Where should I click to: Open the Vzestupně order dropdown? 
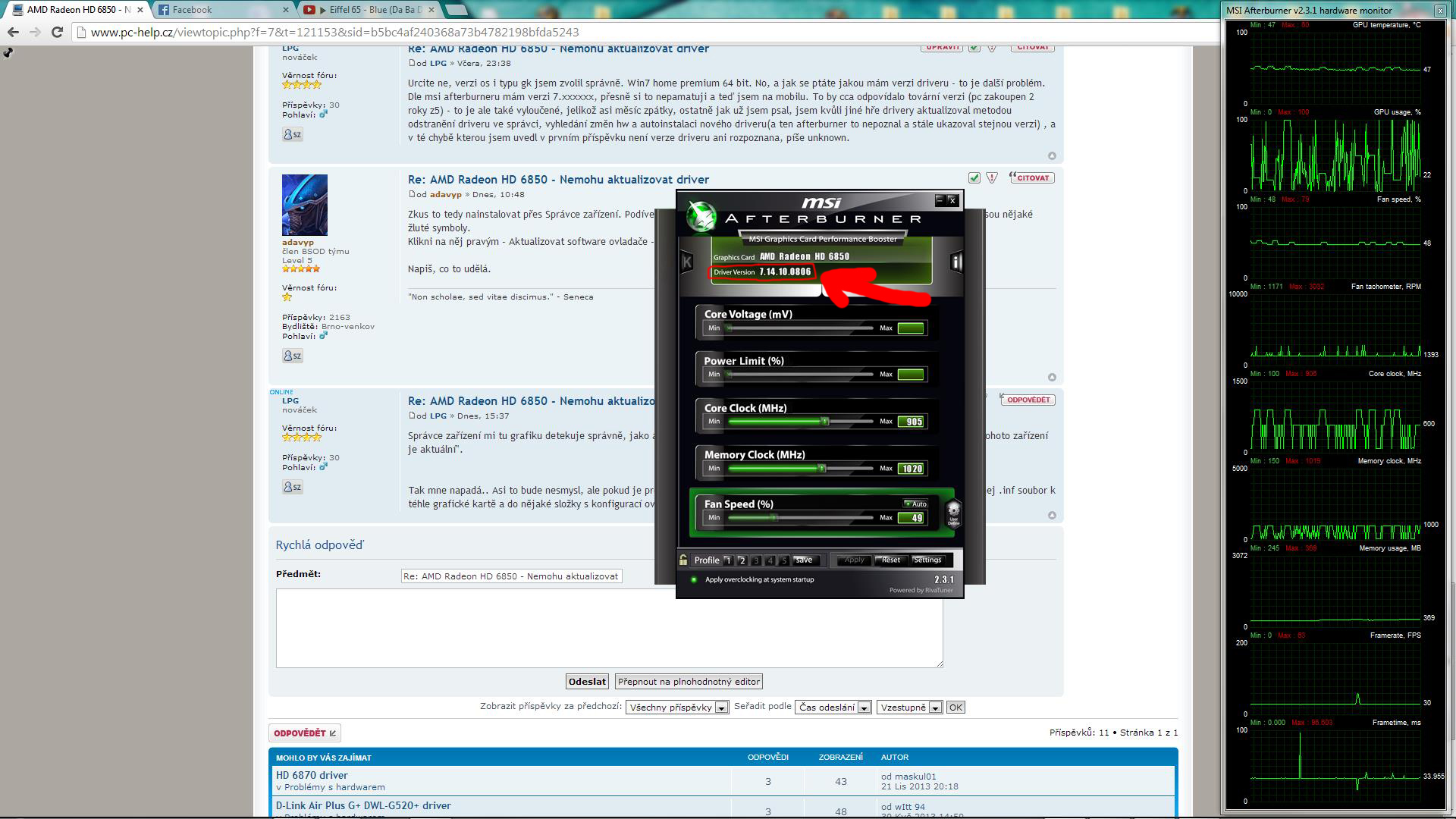tap(908, 708)
